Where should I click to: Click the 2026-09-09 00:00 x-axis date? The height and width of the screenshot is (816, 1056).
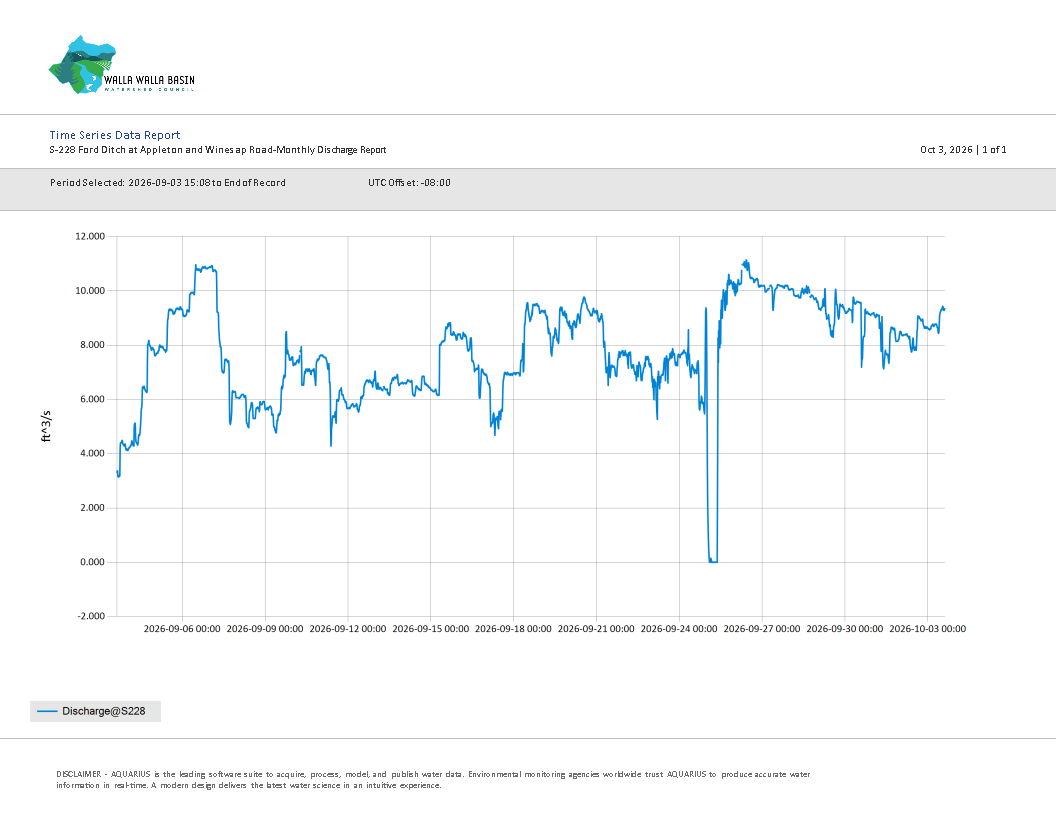coord(265,629)
